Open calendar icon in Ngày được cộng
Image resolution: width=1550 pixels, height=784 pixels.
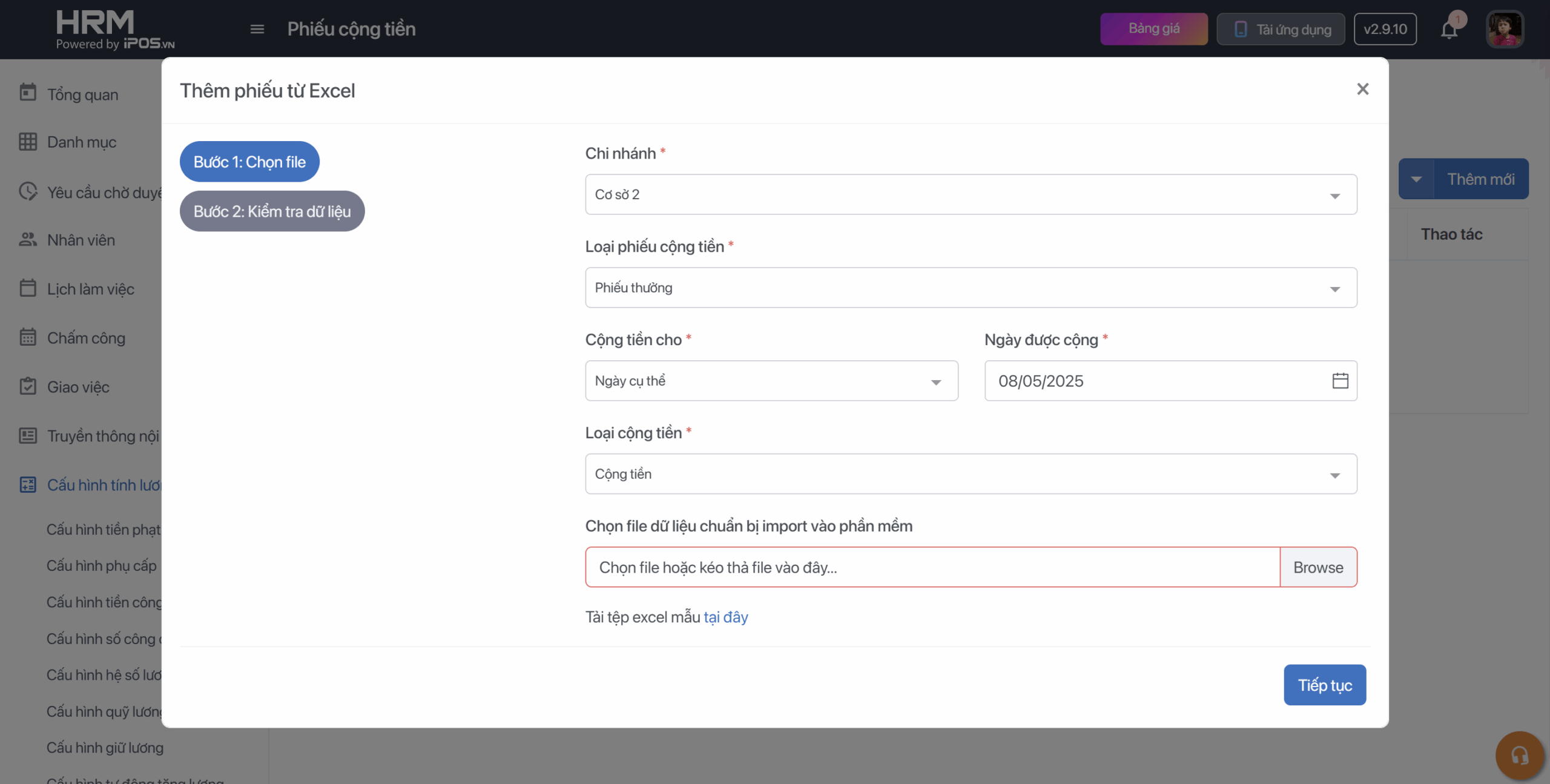pyautogui.click(x=1340, y=381)
